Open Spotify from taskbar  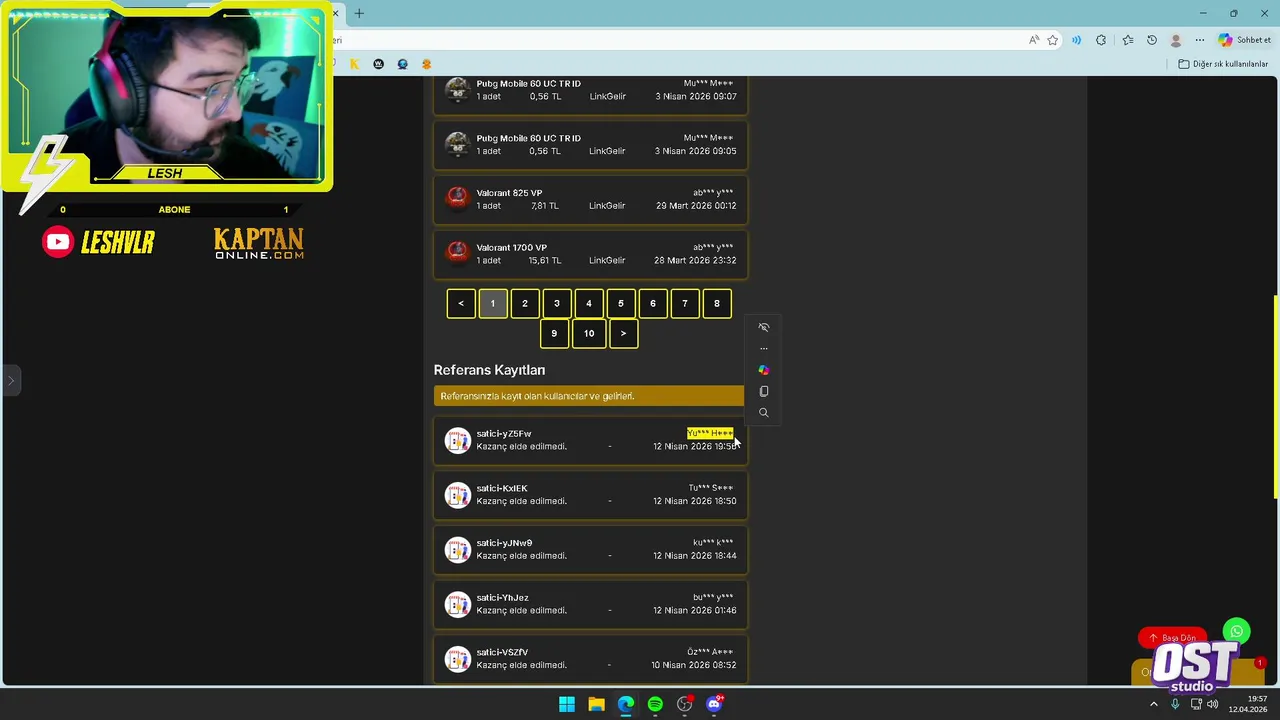point(655,704)
